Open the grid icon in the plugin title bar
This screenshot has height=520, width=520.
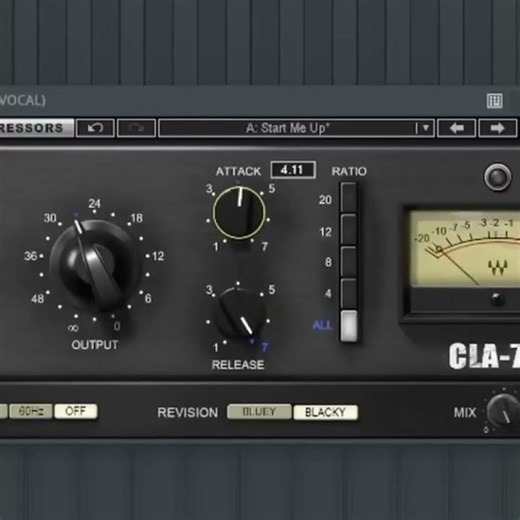[495, 101]
